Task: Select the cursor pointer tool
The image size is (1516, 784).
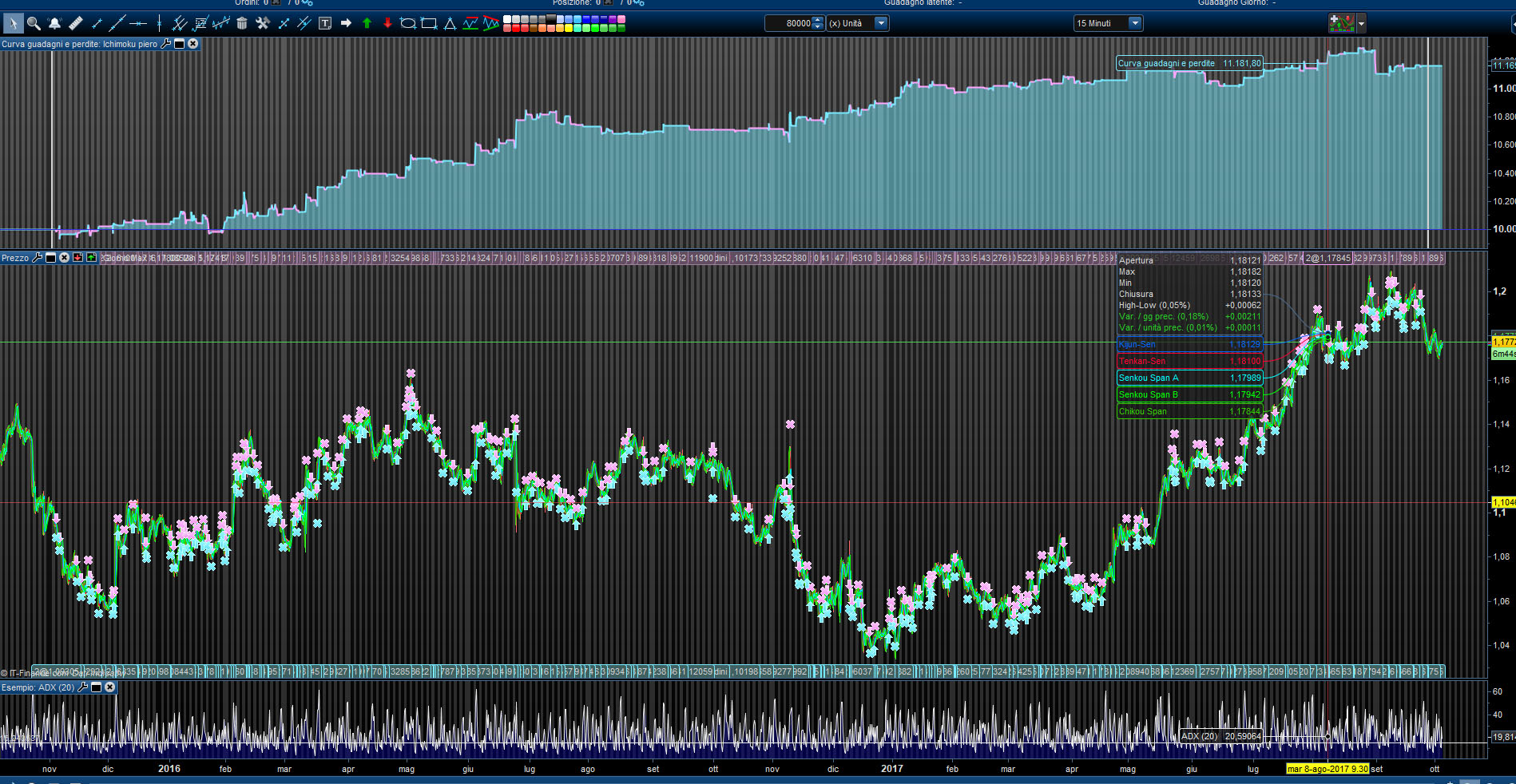Action: 13,23
